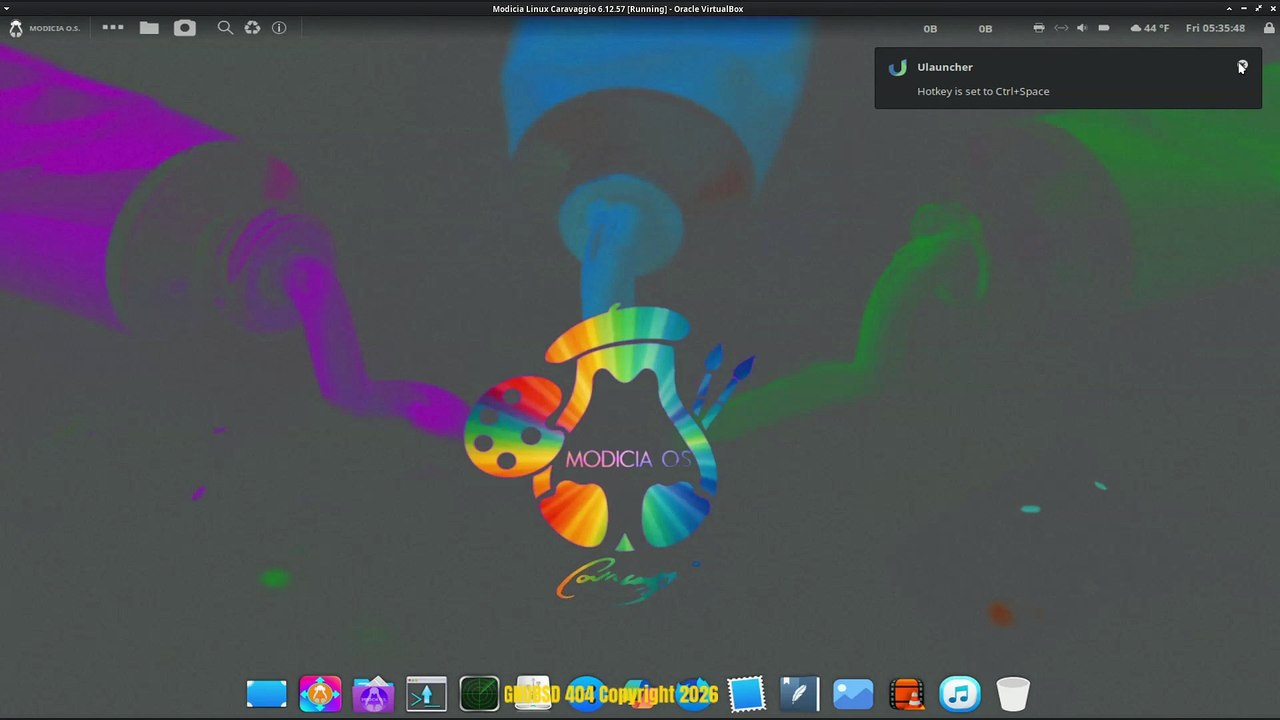Open the music note player in dock
Viewport: 1280px width, 720px height.
pos(960,694)
